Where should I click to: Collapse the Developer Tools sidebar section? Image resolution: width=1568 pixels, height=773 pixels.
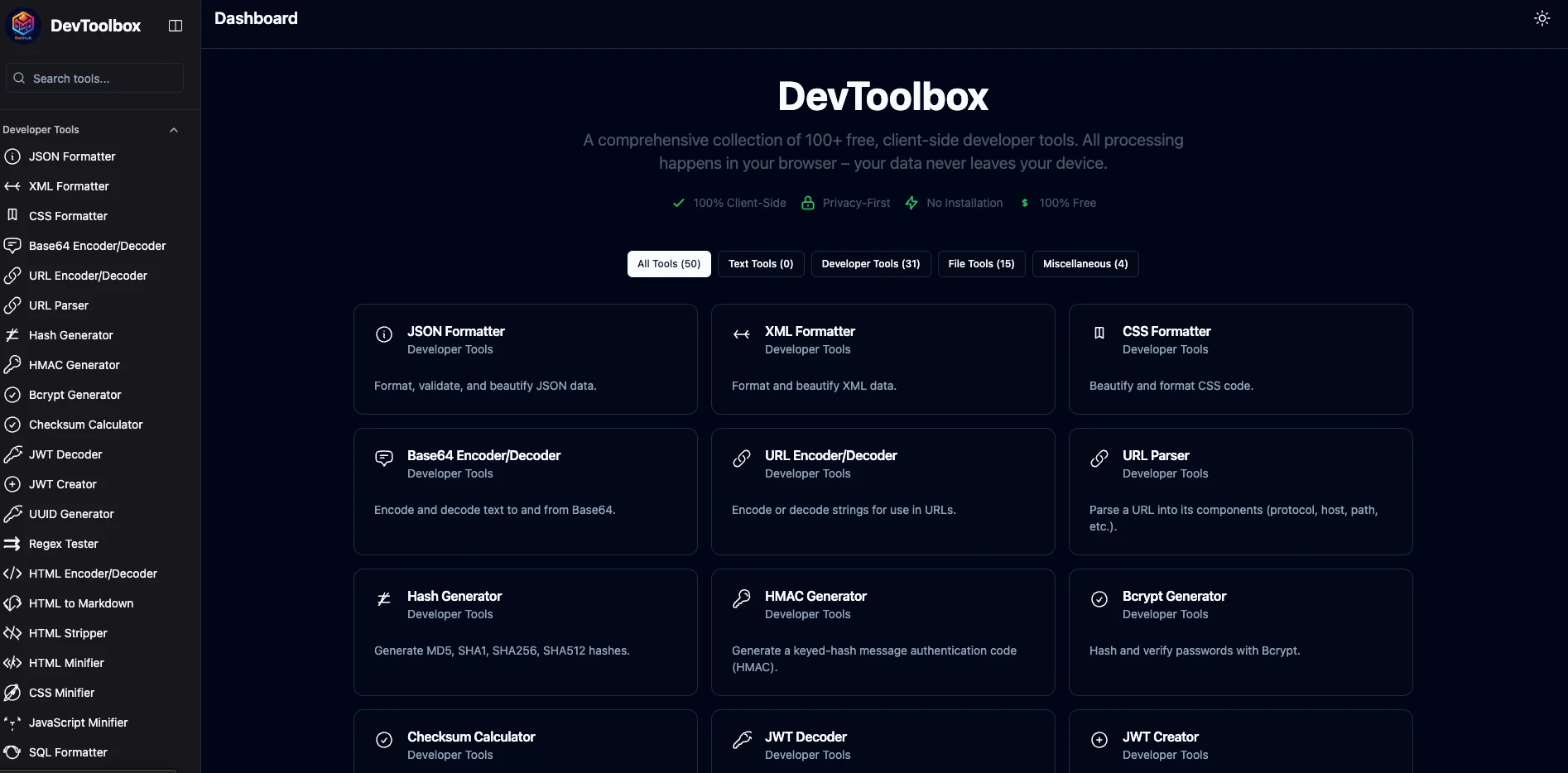click(174, 130)
